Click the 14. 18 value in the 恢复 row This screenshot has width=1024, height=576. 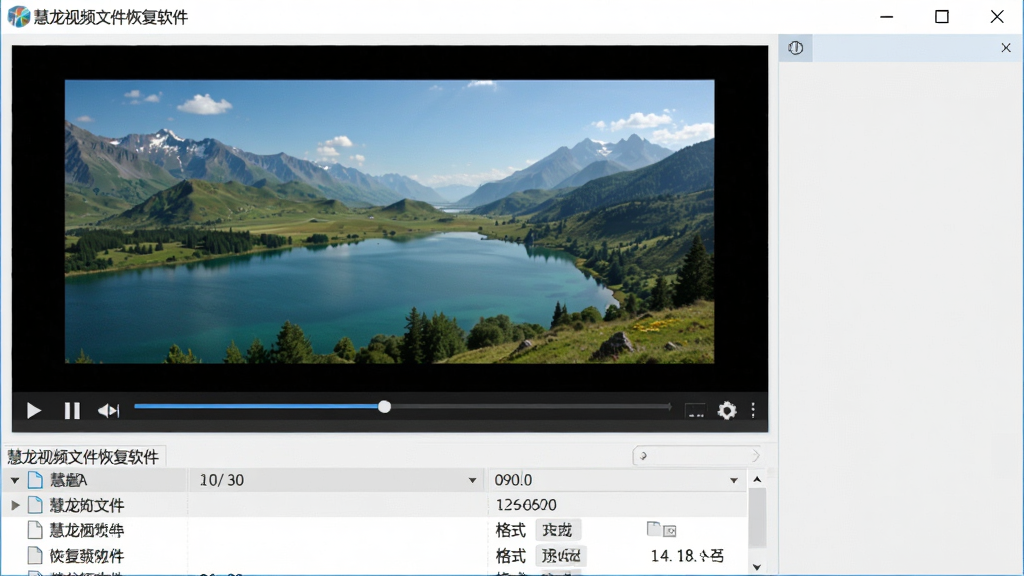pos(687,556)
